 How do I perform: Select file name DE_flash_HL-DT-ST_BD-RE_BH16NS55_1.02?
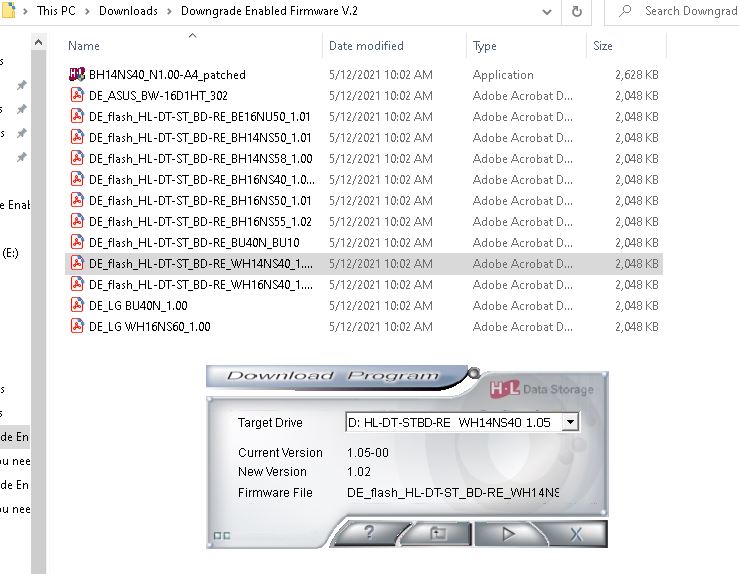(x=200, y=221)
